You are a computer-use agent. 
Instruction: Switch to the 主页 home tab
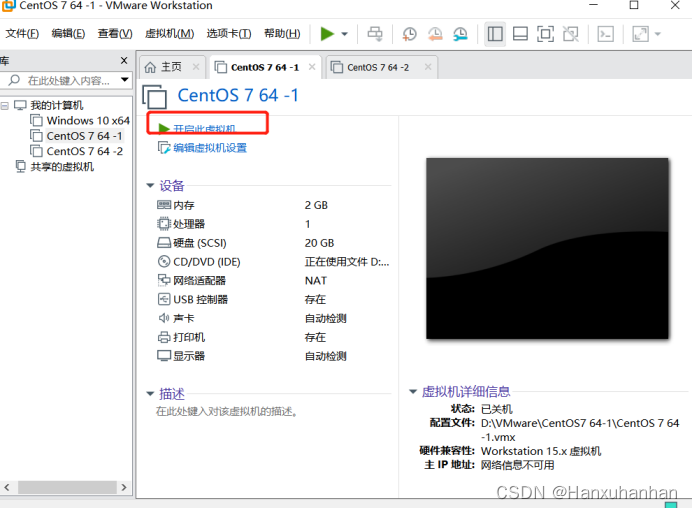(x=171, y=67)
